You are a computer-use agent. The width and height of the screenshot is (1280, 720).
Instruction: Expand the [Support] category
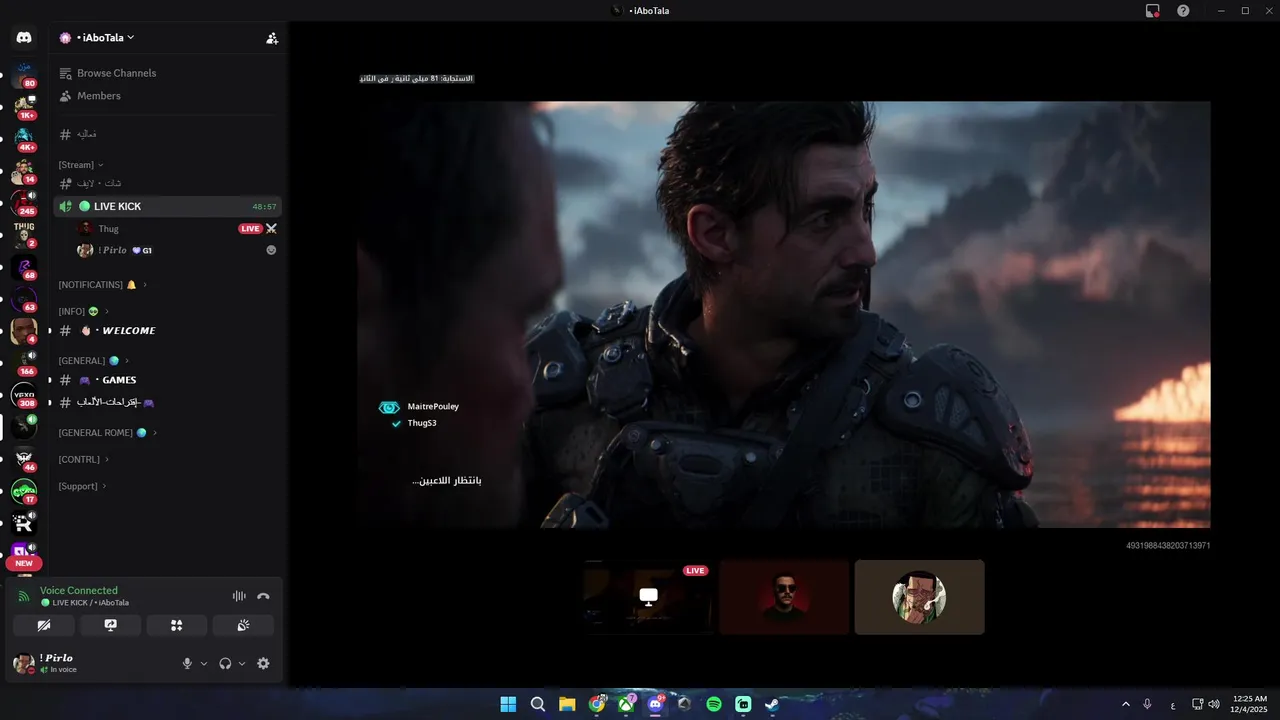pos(83,486)
